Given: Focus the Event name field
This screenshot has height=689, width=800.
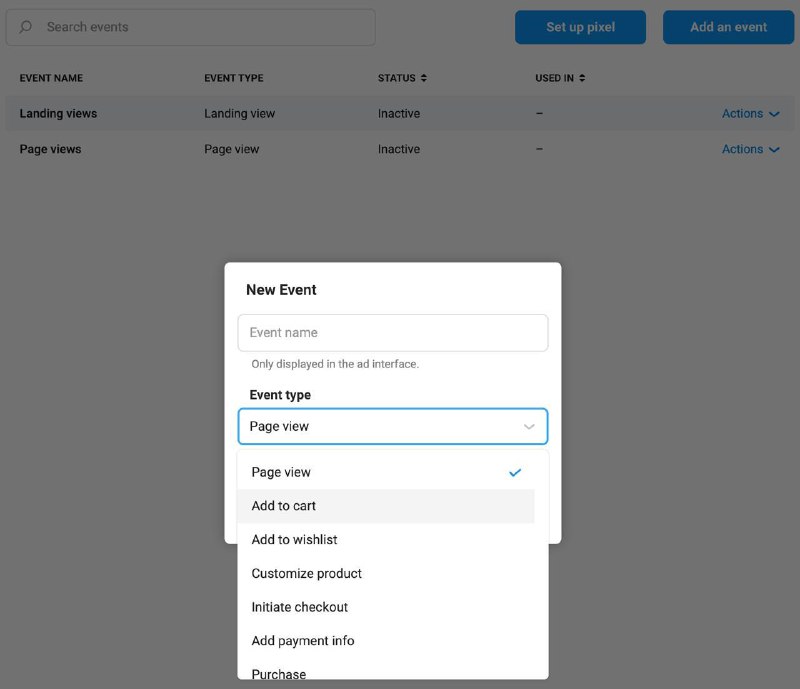Looking at the screenshot, I should click(x=393, y=333).
